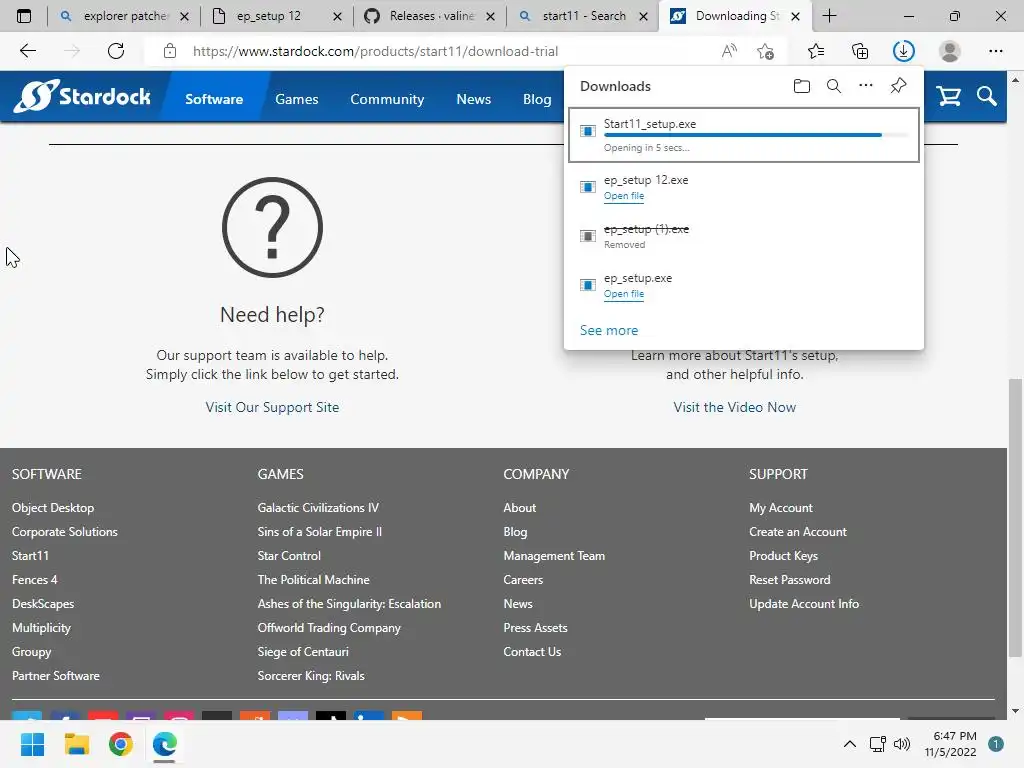
Task: Switch to ep_setup 12 tab
Action: click(268, 16)
